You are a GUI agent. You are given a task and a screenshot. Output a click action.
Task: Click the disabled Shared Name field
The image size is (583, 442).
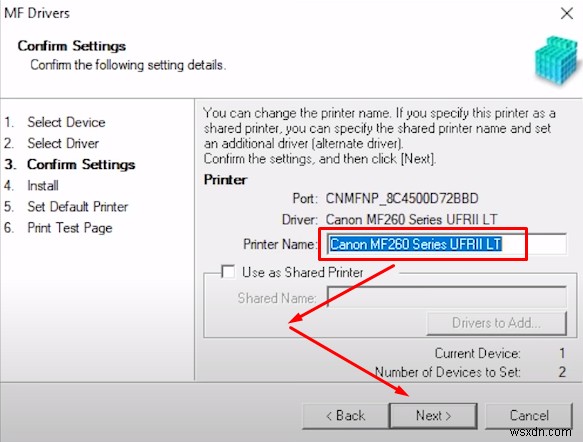pos(447,297)
